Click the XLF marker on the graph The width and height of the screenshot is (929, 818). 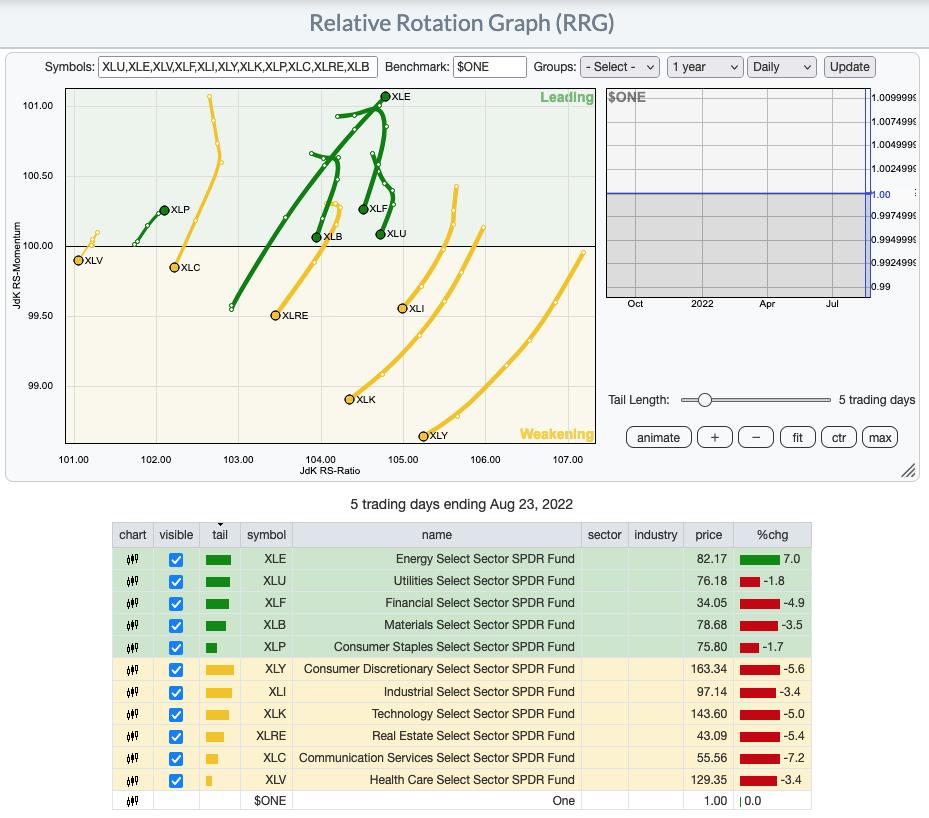pos(363,209)
